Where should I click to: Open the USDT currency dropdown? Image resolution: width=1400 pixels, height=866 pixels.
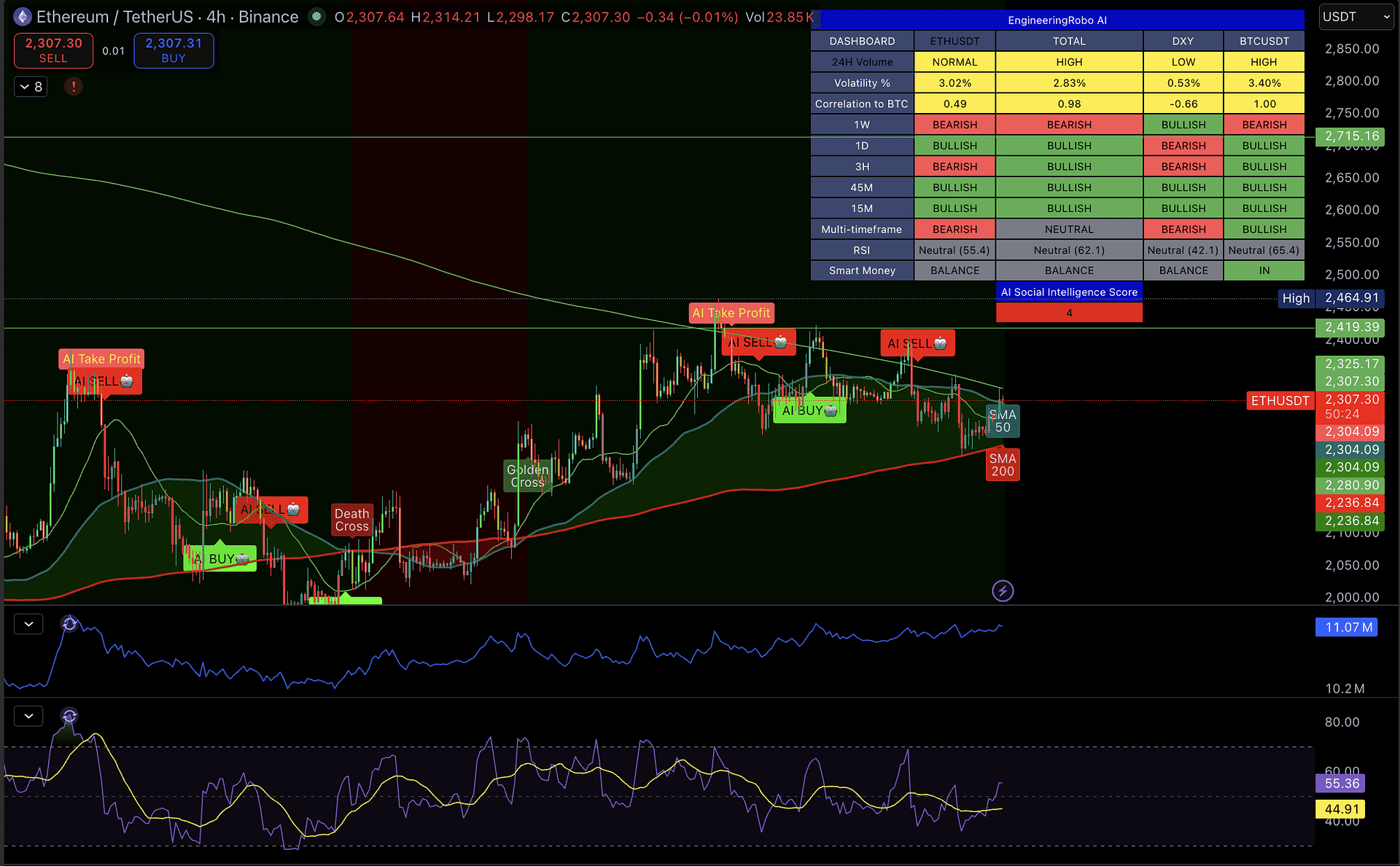[1356, 17]
